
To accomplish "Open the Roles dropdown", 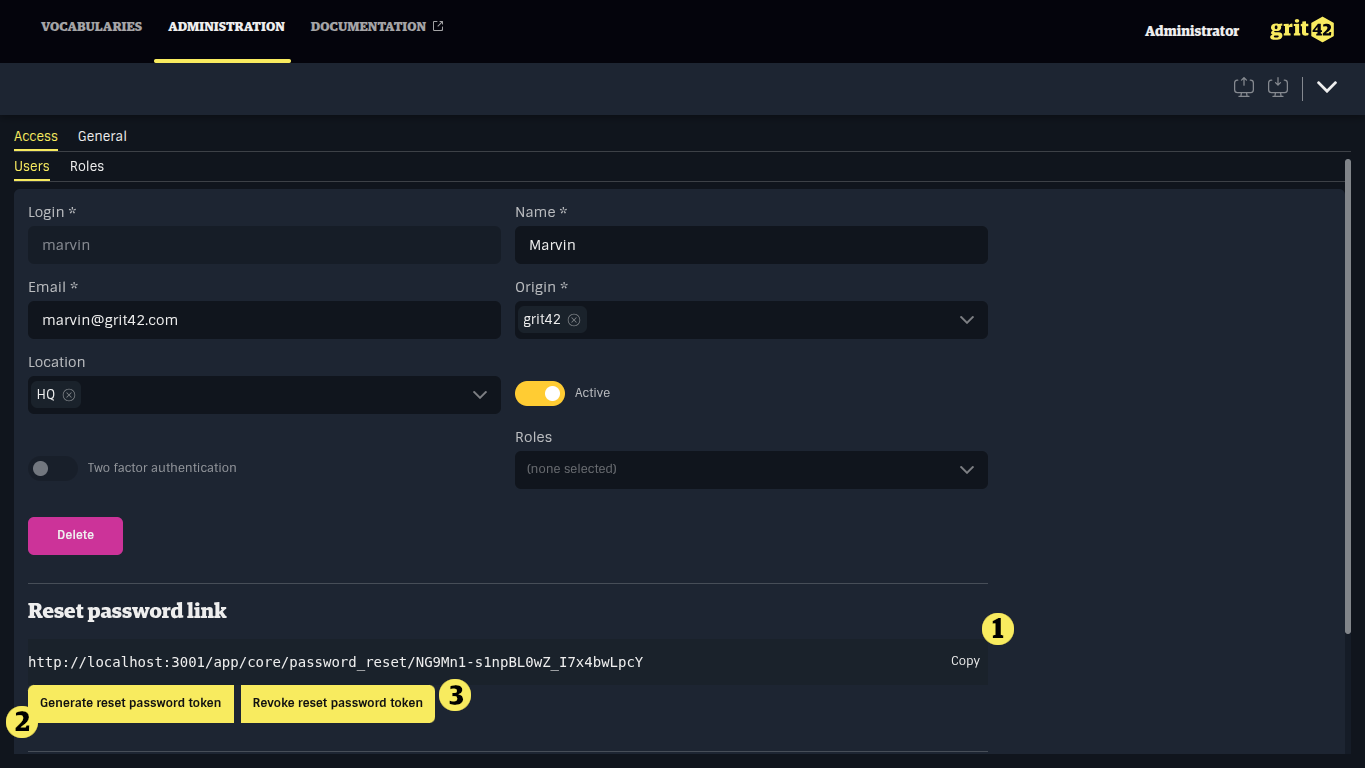I will [966, 469].
